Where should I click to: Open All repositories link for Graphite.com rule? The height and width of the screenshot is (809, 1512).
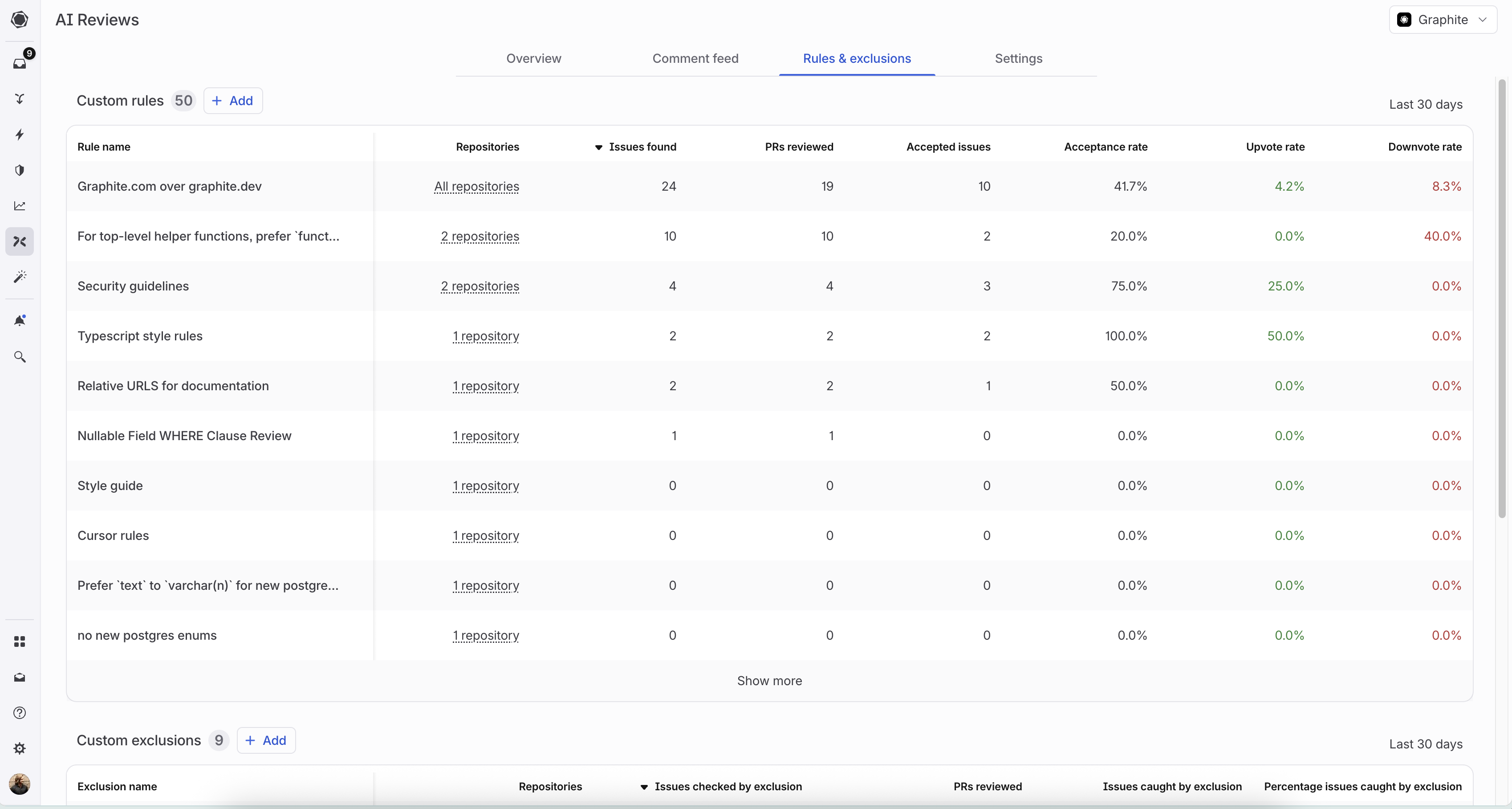[x=476, y=187]
